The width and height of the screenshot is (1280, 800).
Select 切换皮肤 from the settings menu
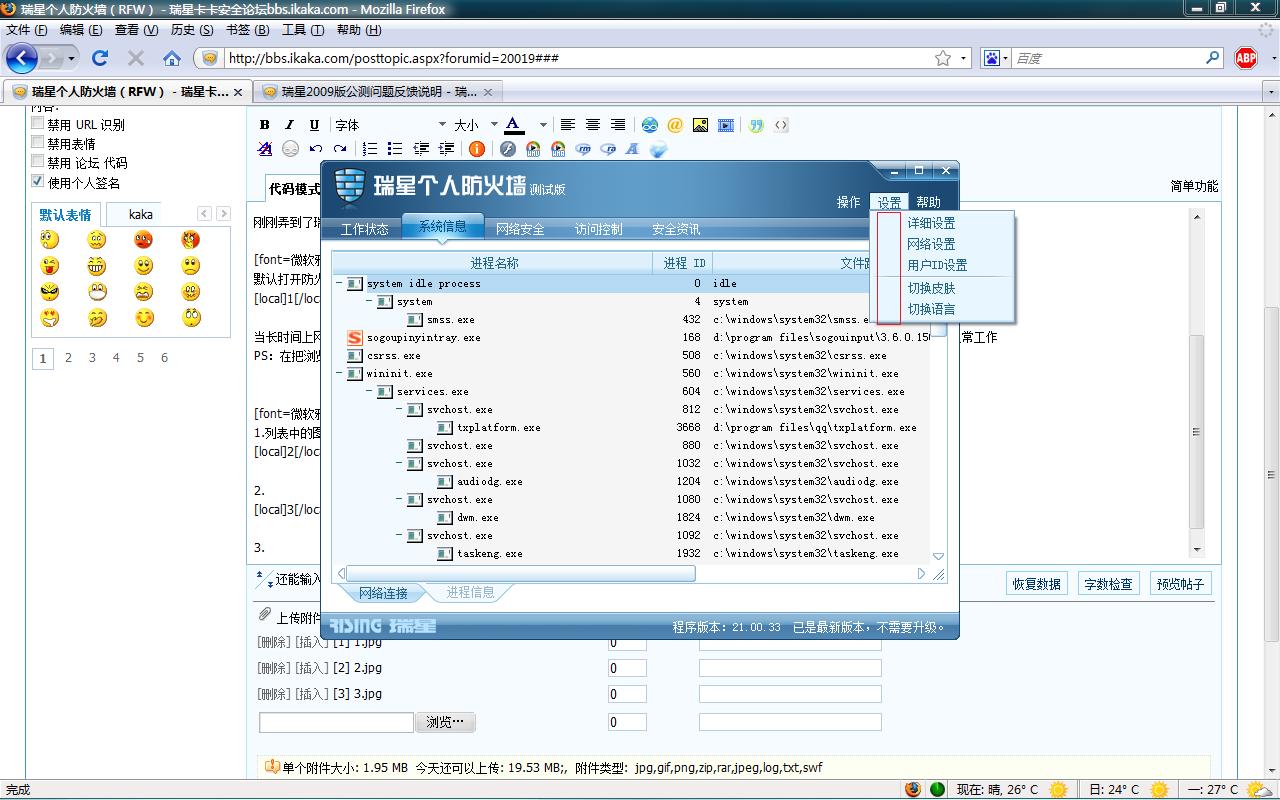(x=931, y=288)
